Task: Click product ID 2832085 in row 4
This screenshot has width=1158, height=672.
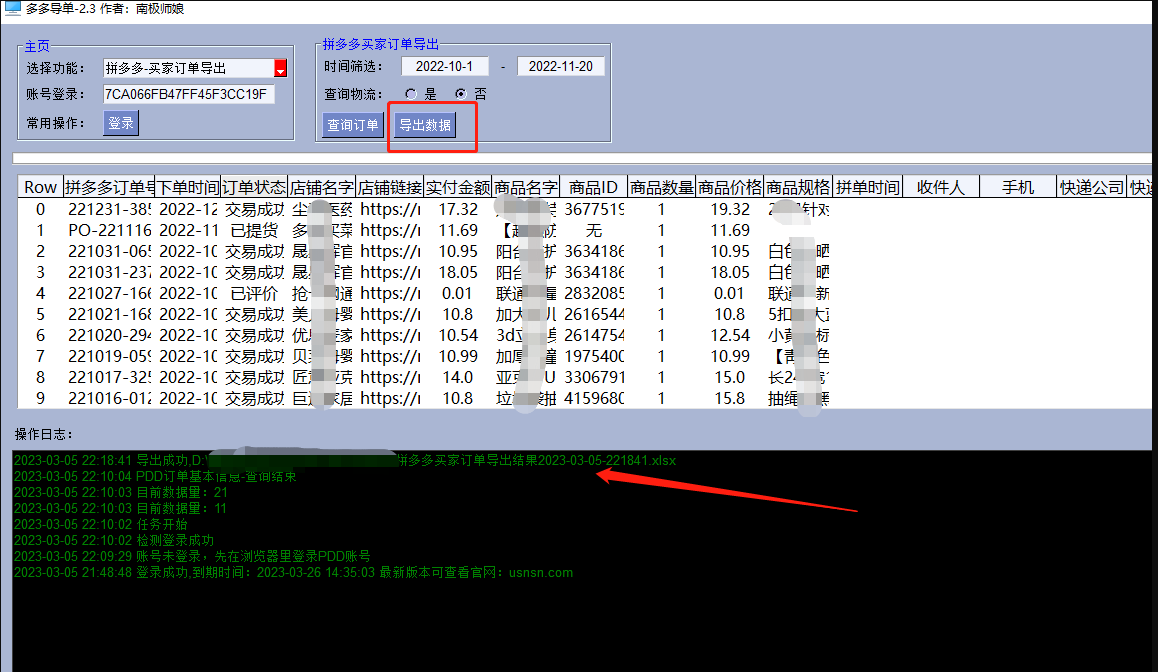Action: [x=593, y=293]
